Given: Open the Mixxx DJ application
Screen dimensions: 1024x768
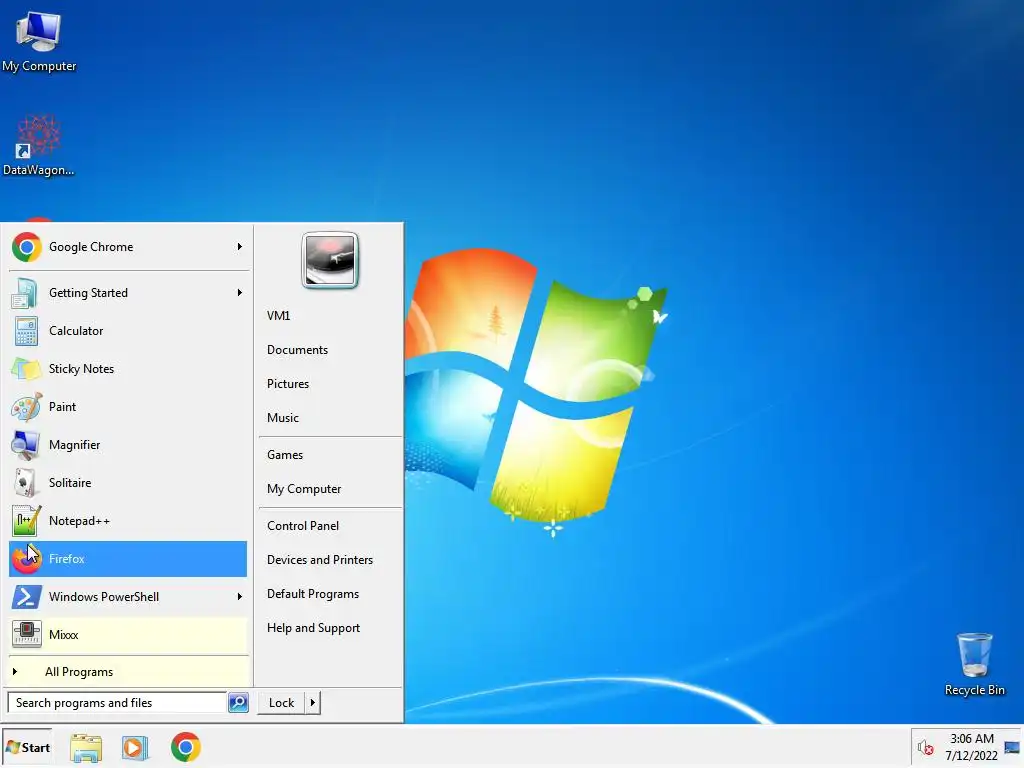Looking at the screenshot, I should (x=127, y=634).
